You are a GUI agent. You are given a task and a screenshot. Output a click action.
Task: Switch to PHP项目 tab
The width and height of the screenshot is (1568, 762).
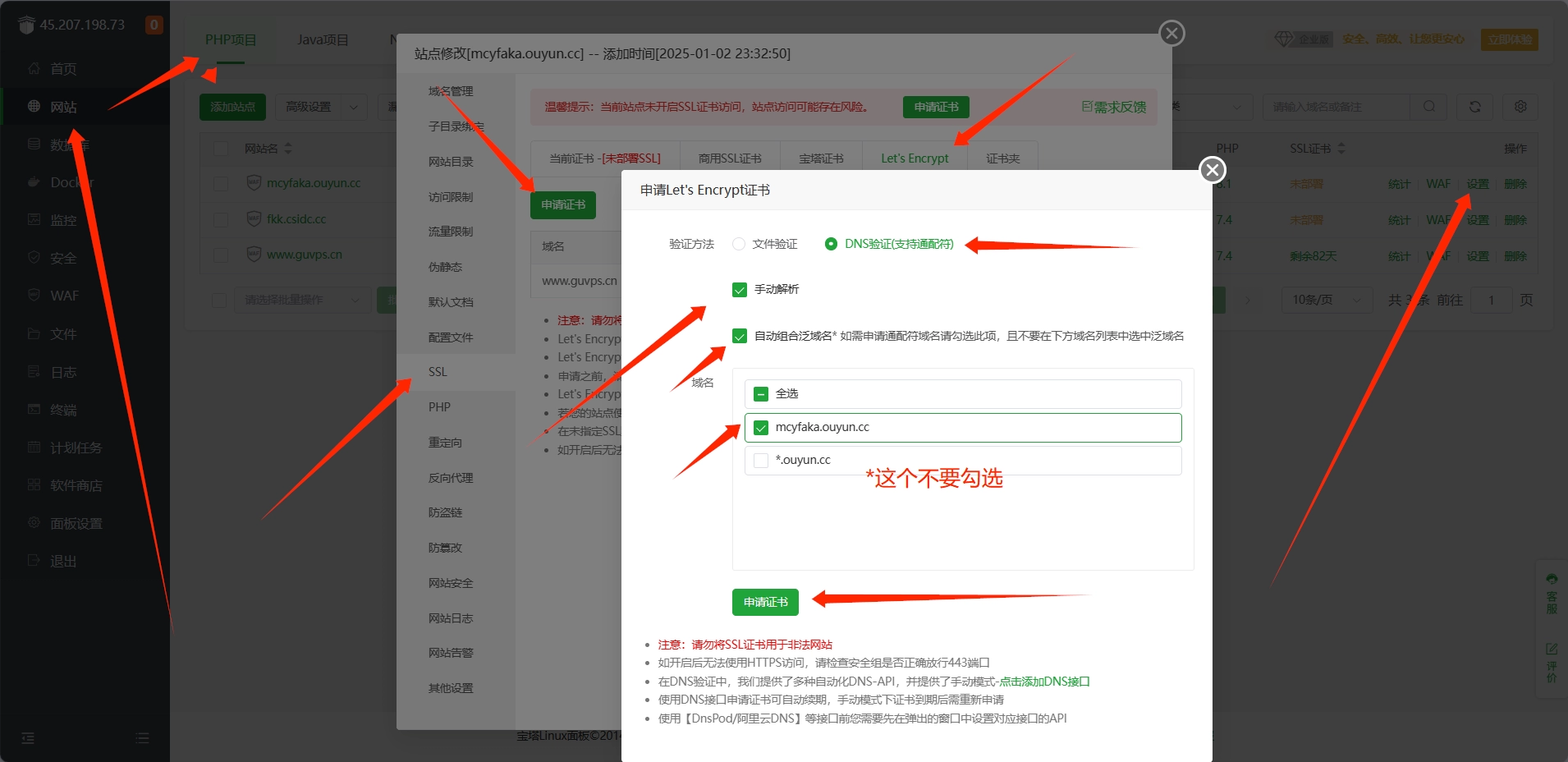[231, 39]
